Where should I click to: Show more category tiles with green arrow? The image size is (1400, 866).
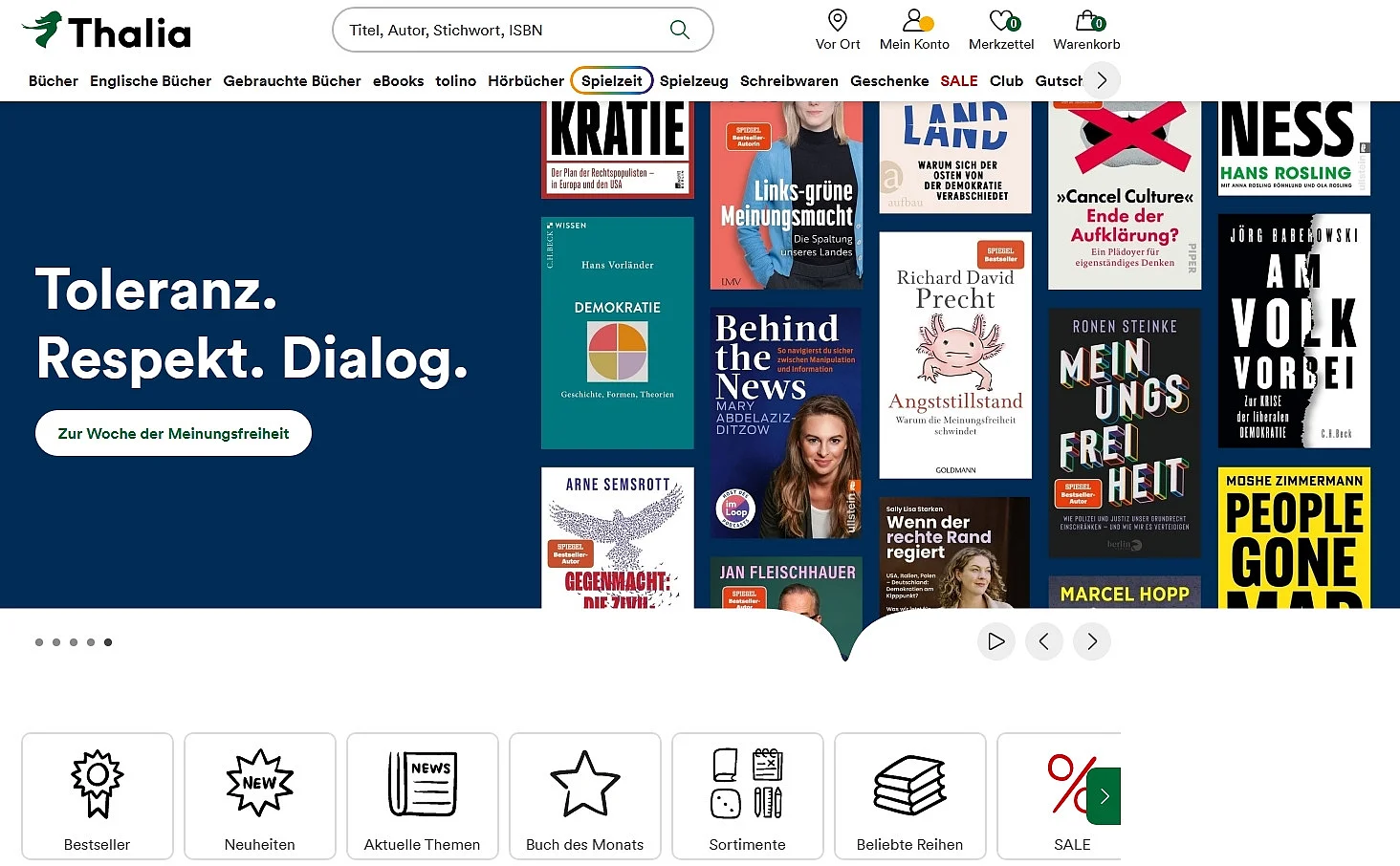pos(1105,796)
